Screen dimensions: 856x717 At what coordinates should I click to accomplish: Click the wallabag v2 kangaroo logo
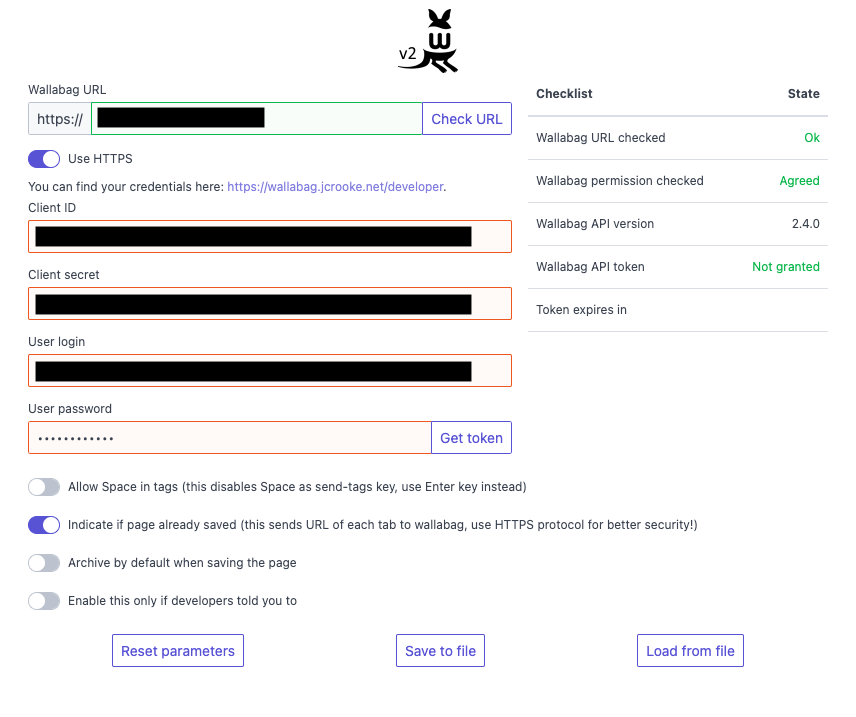click(x=428, y=40)
